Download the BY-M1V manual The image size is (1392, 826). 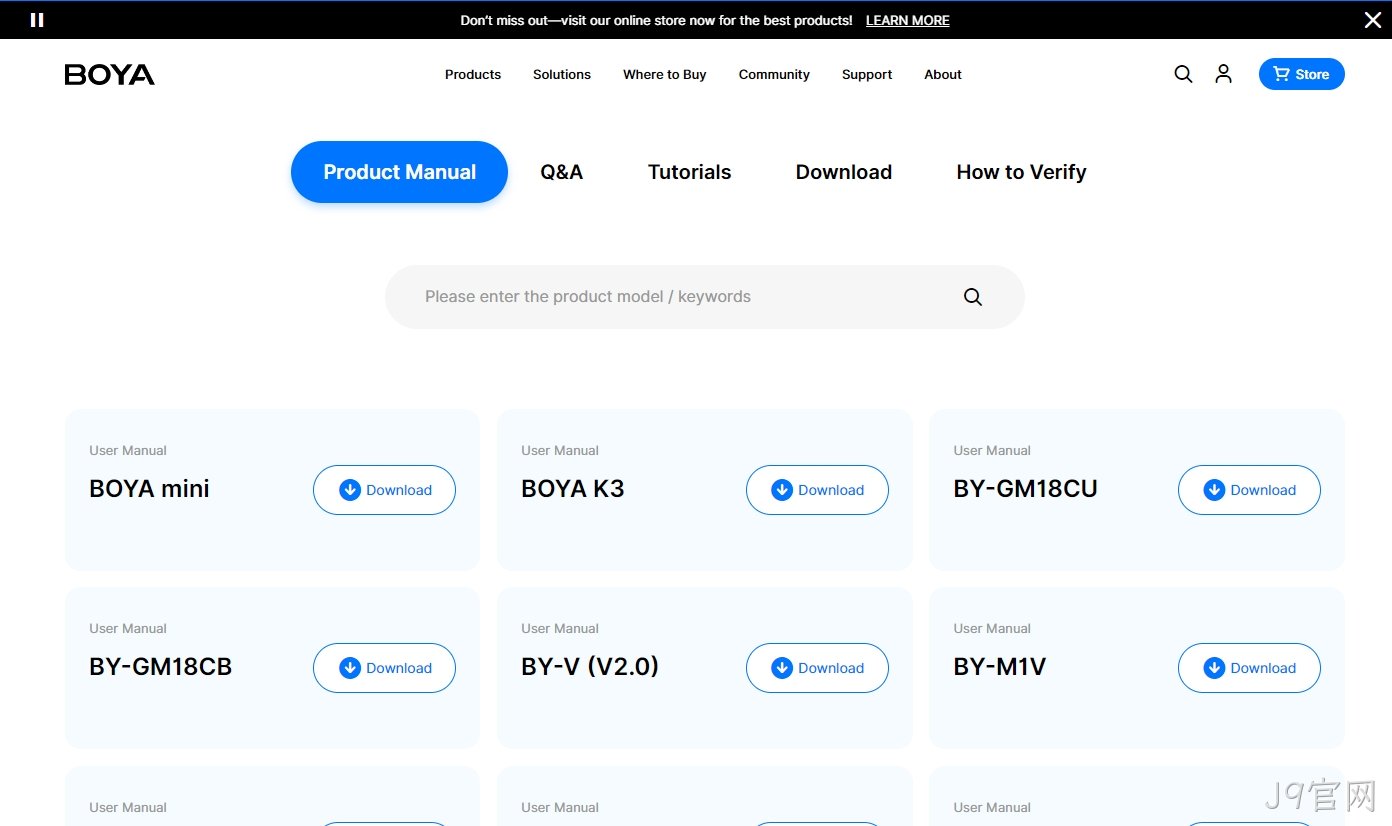(x=1249, y=668)
